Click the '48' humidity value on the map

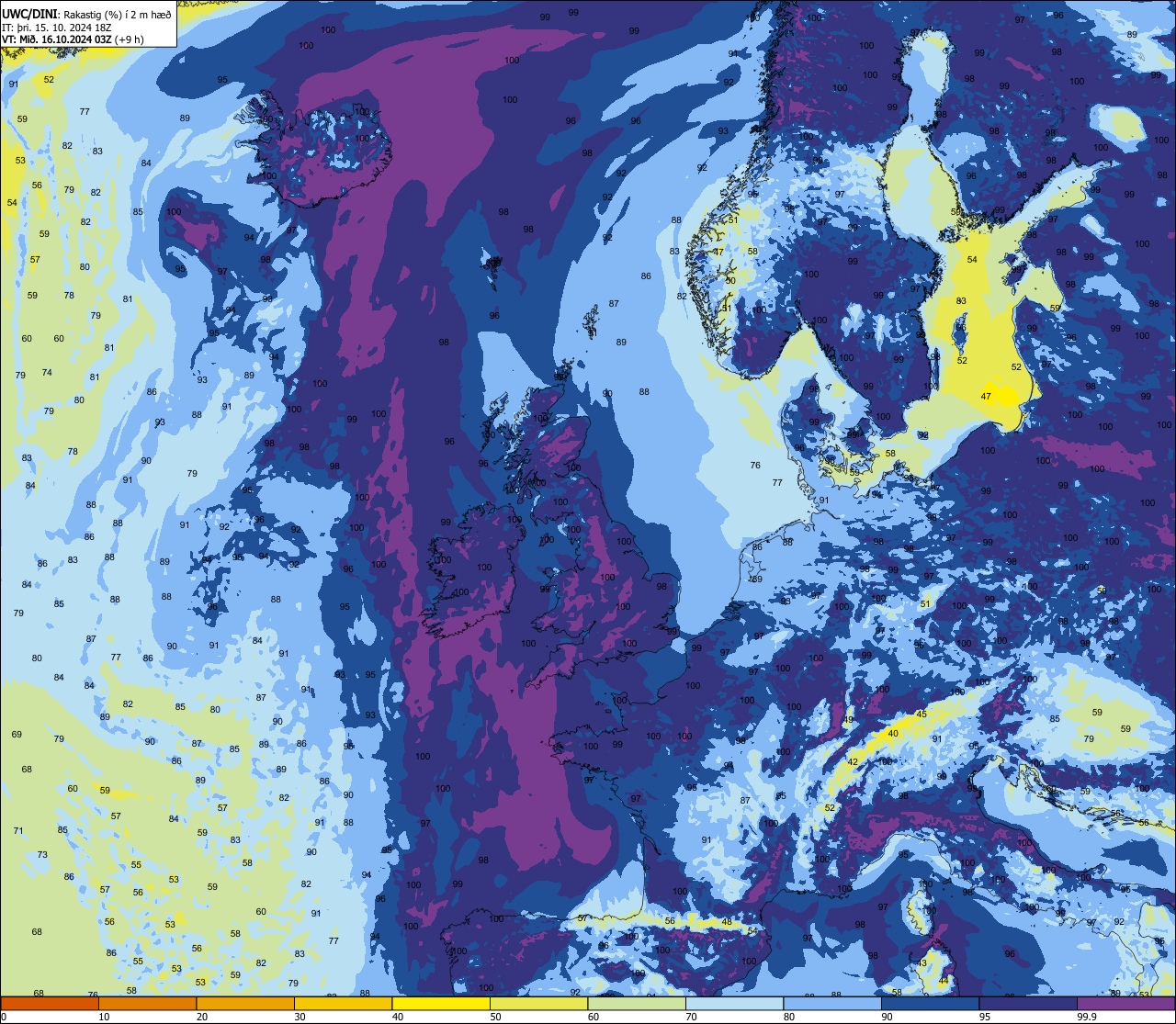pos(727,922)
